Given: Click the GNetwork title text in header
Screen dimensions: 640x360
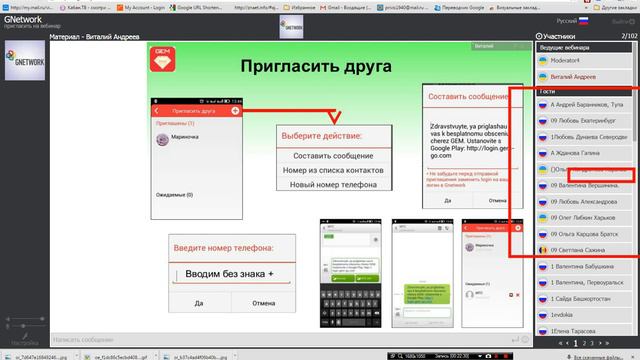Looking at the screenshot, I should point(23,19).
